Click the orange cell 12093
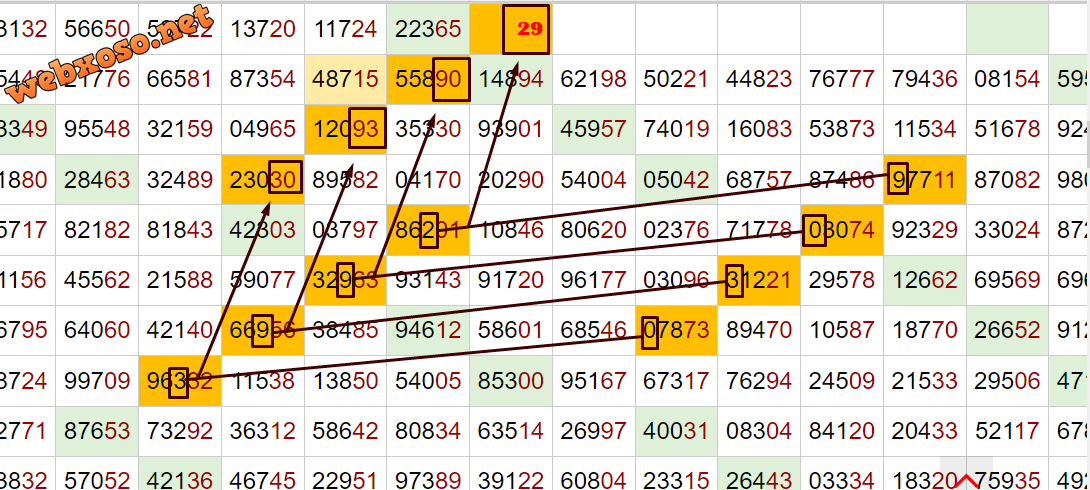The height and width of the screenshot is (490, 1090). 345,129
